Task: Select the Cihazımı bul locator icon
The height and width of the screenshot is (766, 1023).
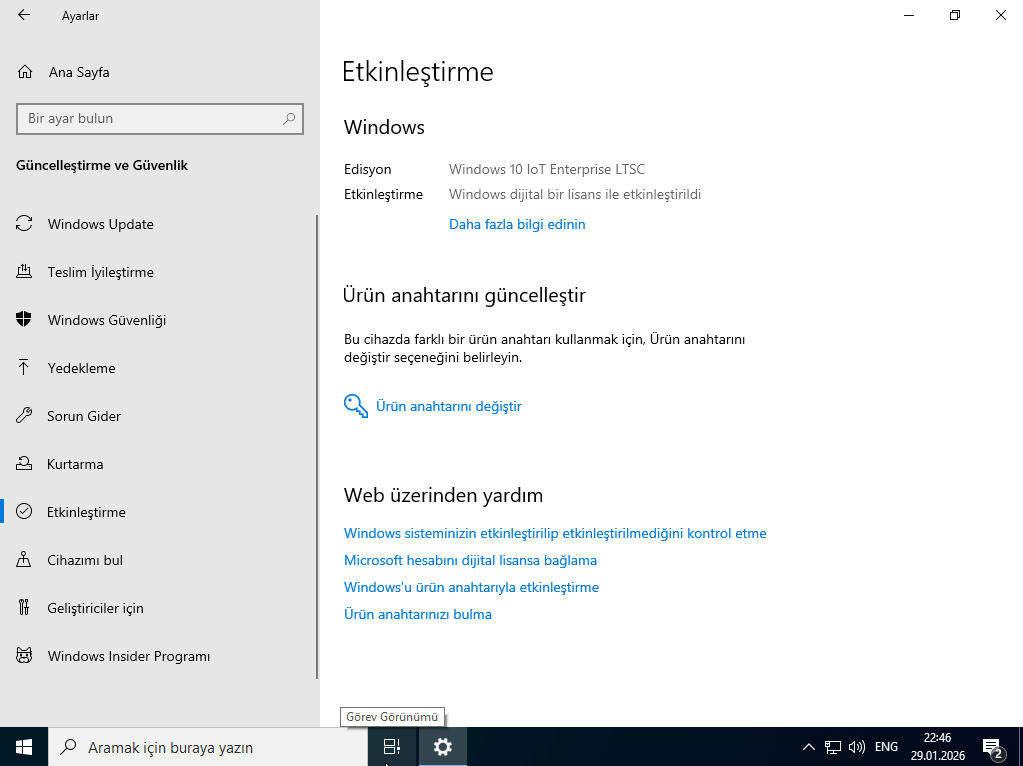Action: click(24, 560)
